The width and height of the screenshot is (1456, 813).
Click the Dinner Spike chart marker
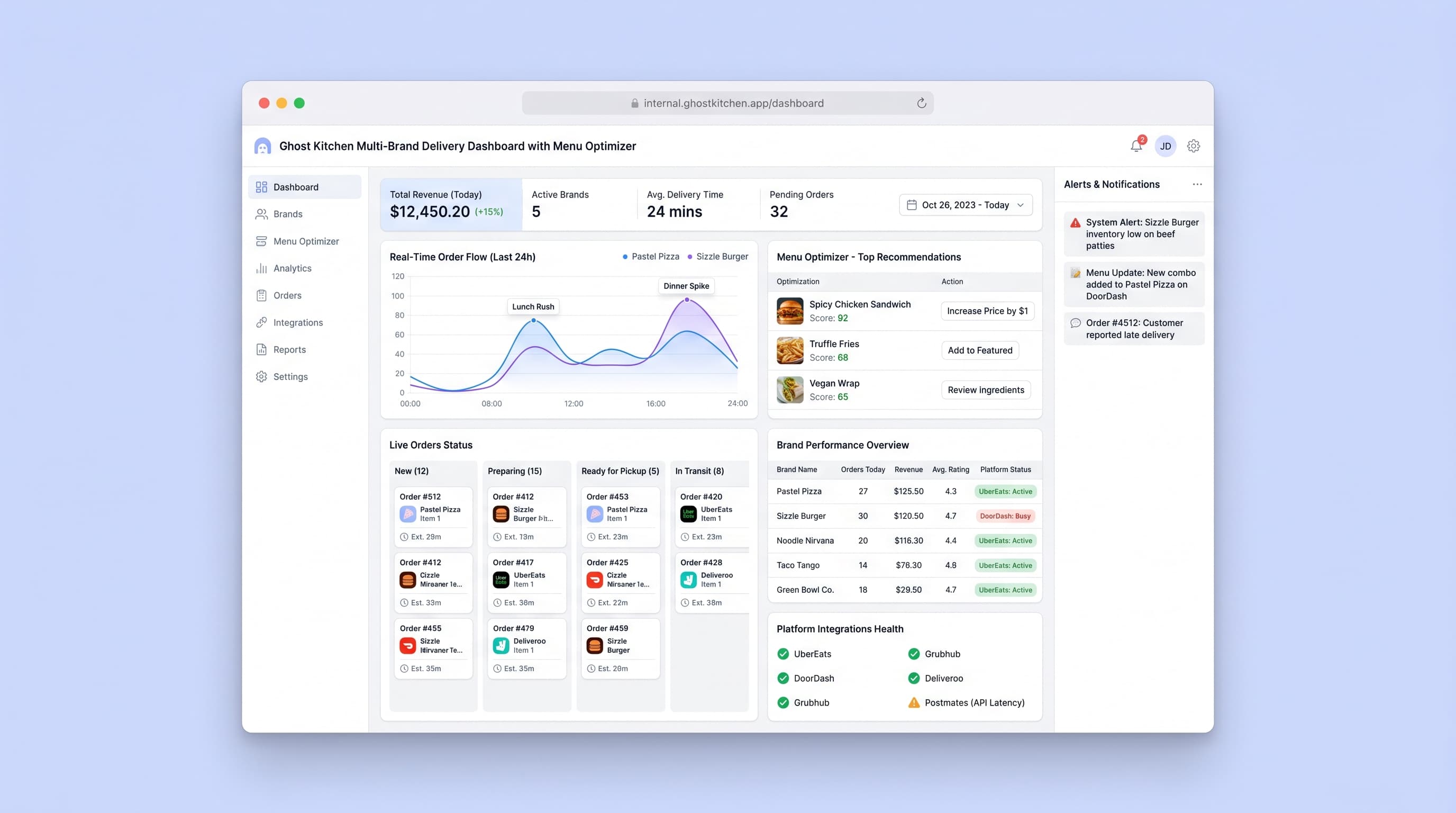point(687,300)
